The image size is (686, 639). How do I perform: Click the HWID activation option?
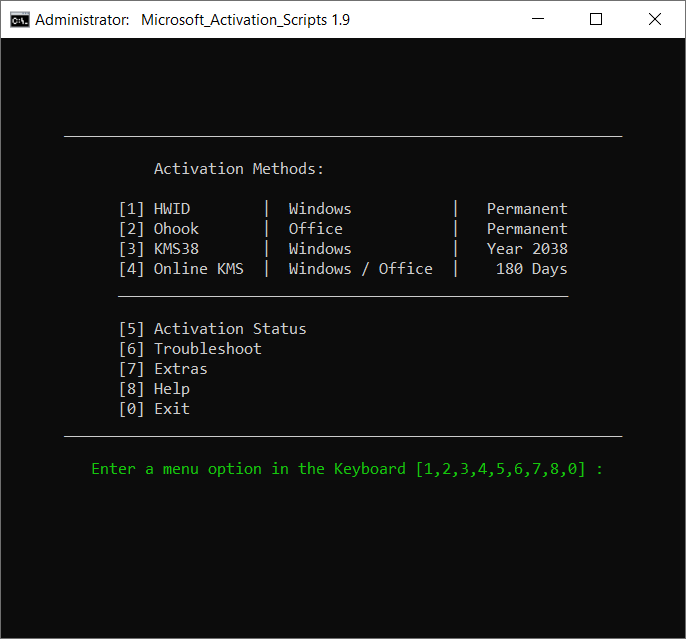tap(171, 209)
